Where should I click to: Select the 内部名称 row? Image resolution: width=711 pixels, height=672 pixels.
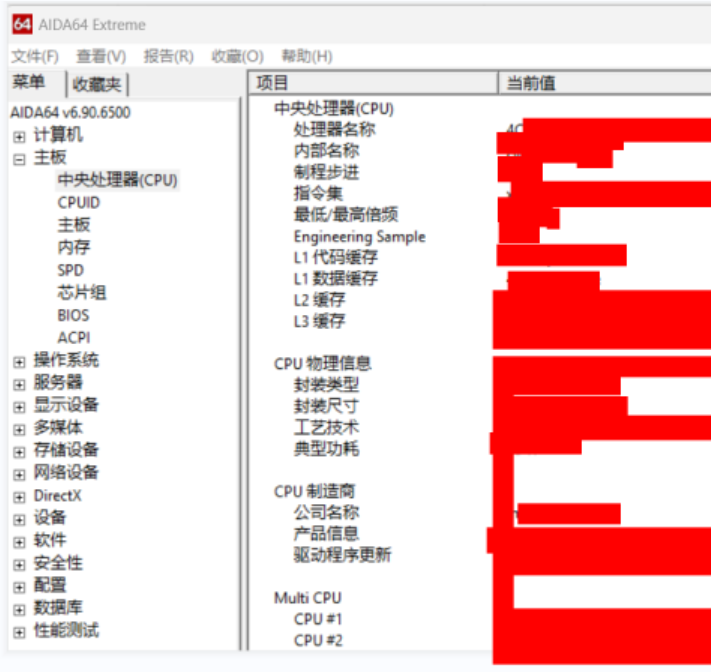[x=326, y=151]
